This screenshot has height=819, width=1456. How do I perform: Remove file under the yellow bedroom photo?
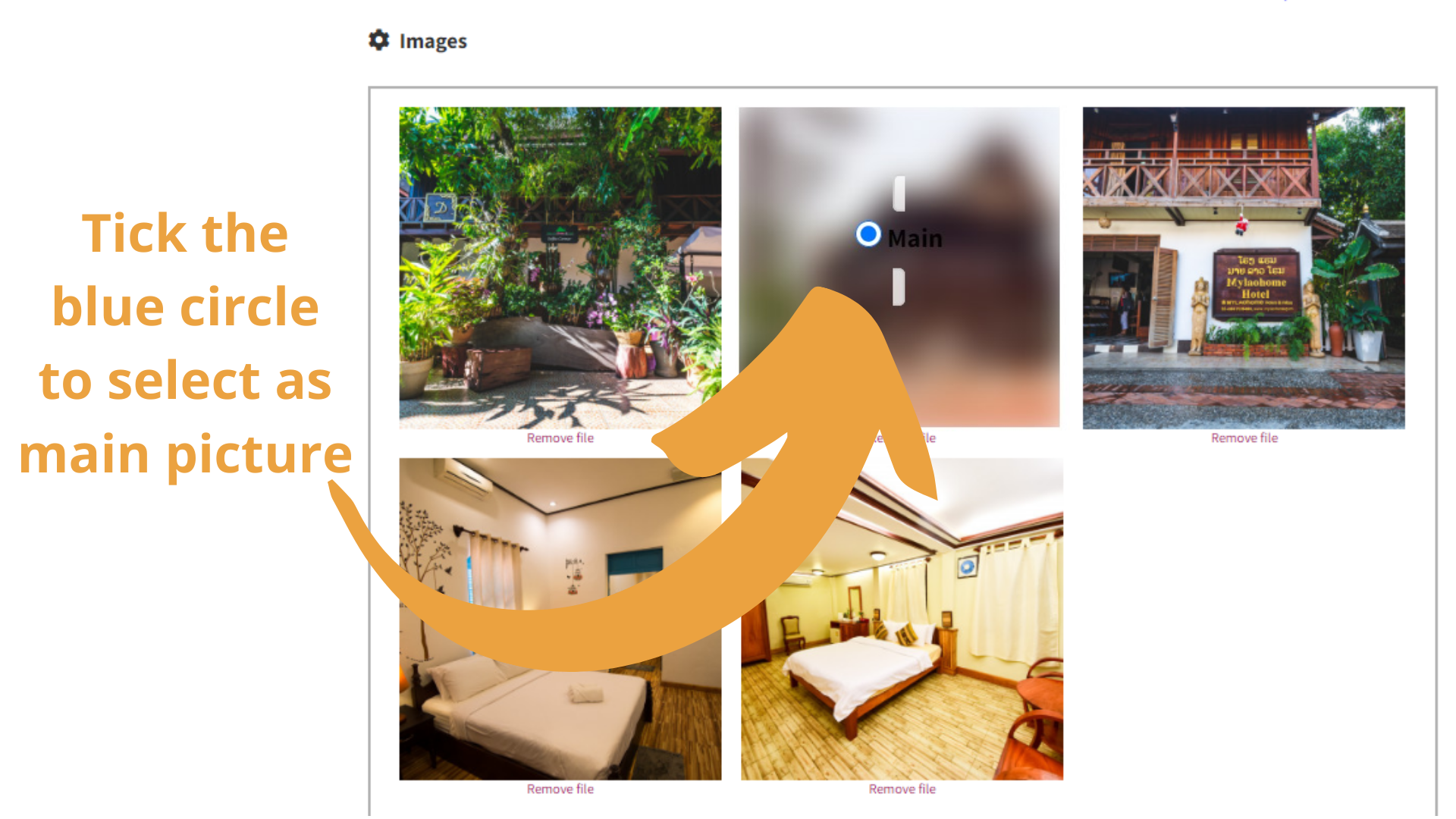point(902,789)
